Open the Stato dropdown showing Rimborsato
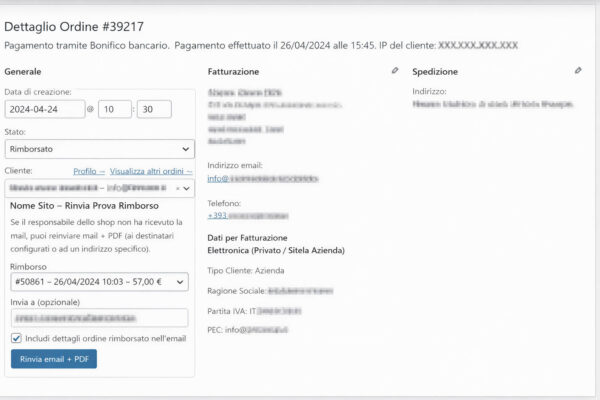600x400 pixels. pyautogui.click(x=99, y=148)
